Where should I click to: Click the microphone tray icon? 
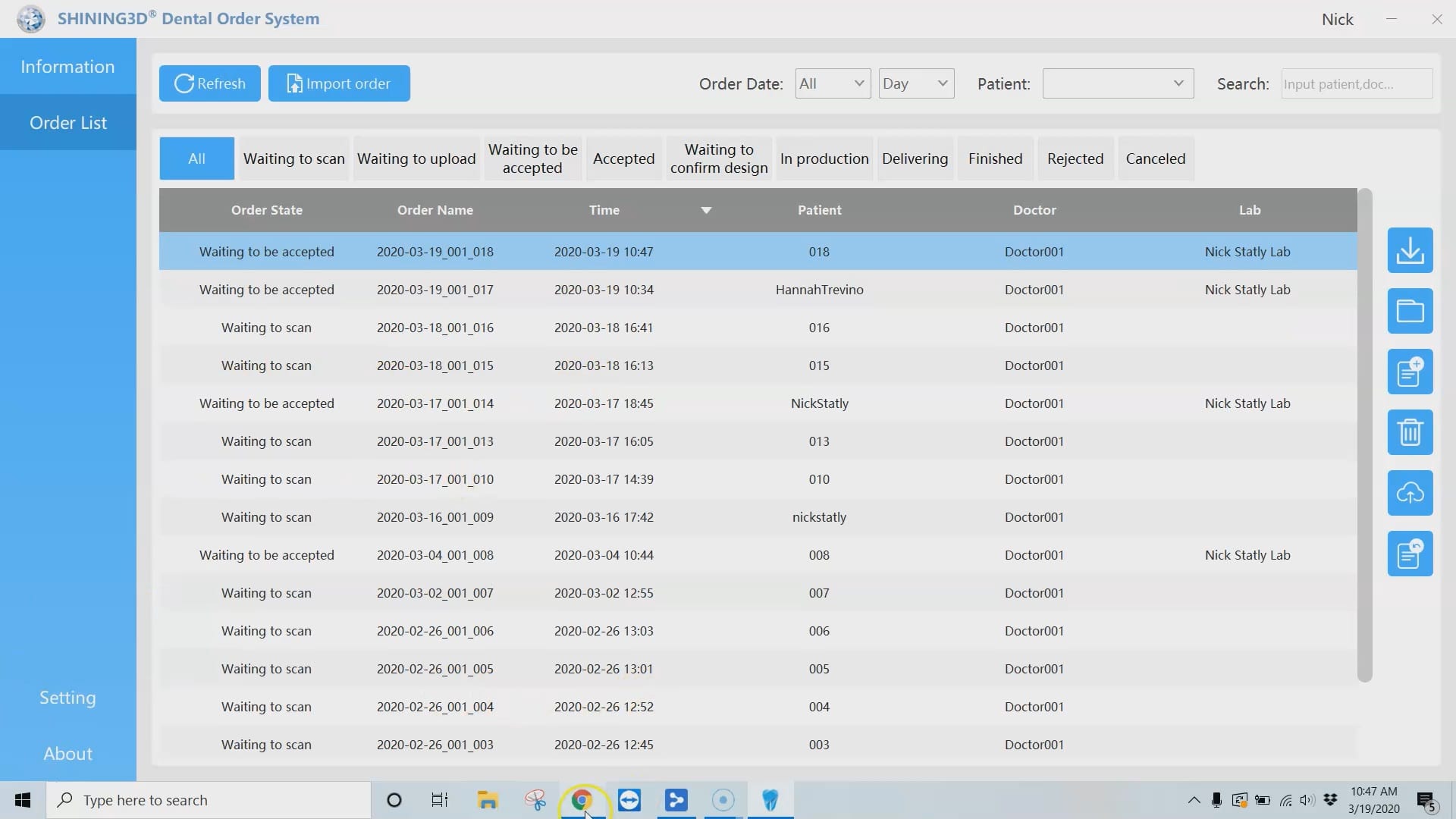1216,800
